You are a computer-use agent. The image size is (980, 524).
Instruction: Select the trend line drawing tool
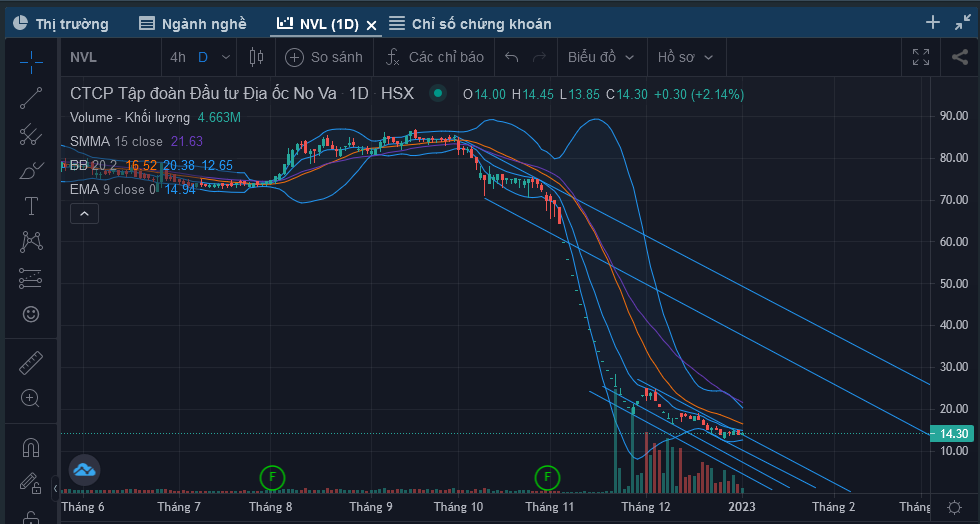pyautogui.click(x=31, y=98)
